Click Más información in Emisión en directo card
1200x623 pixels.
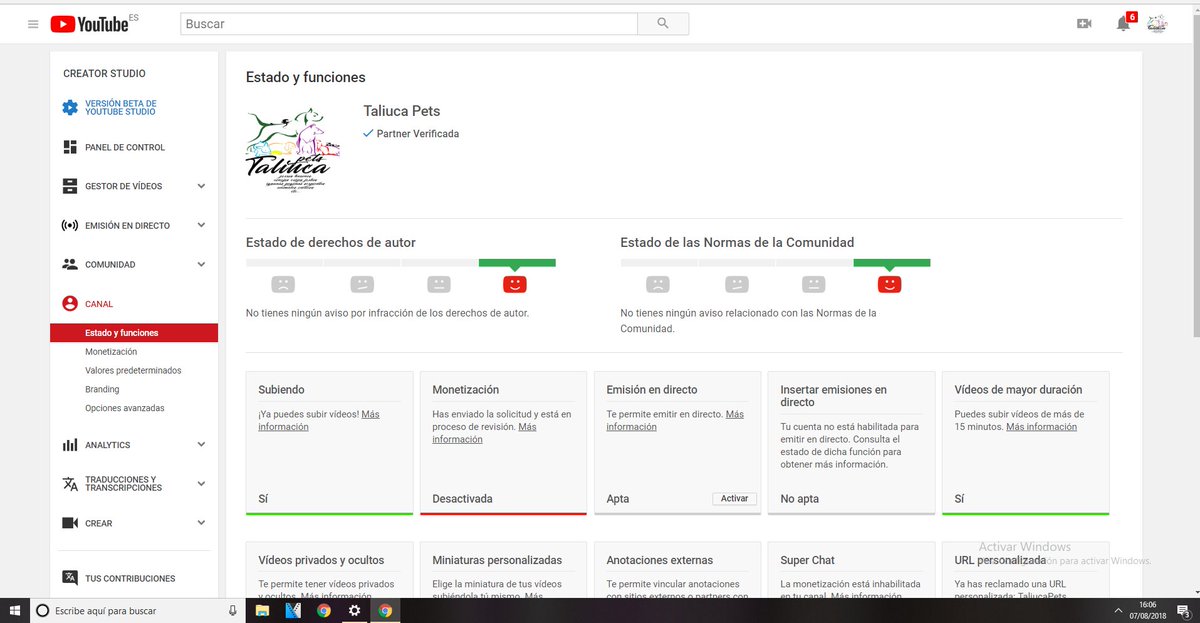tap(675, 420)
